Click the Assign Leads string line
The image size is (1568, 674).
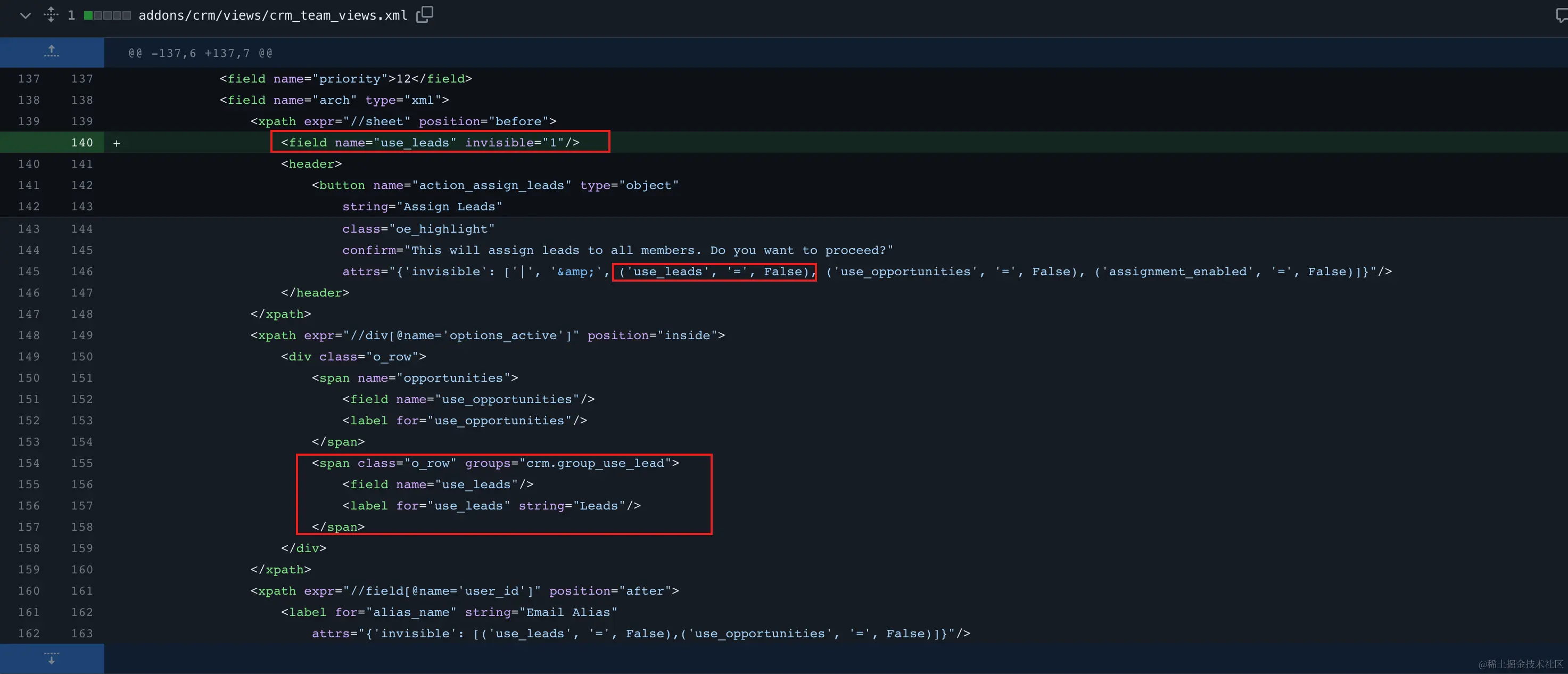pyautogui.click(x=422, y=207)
